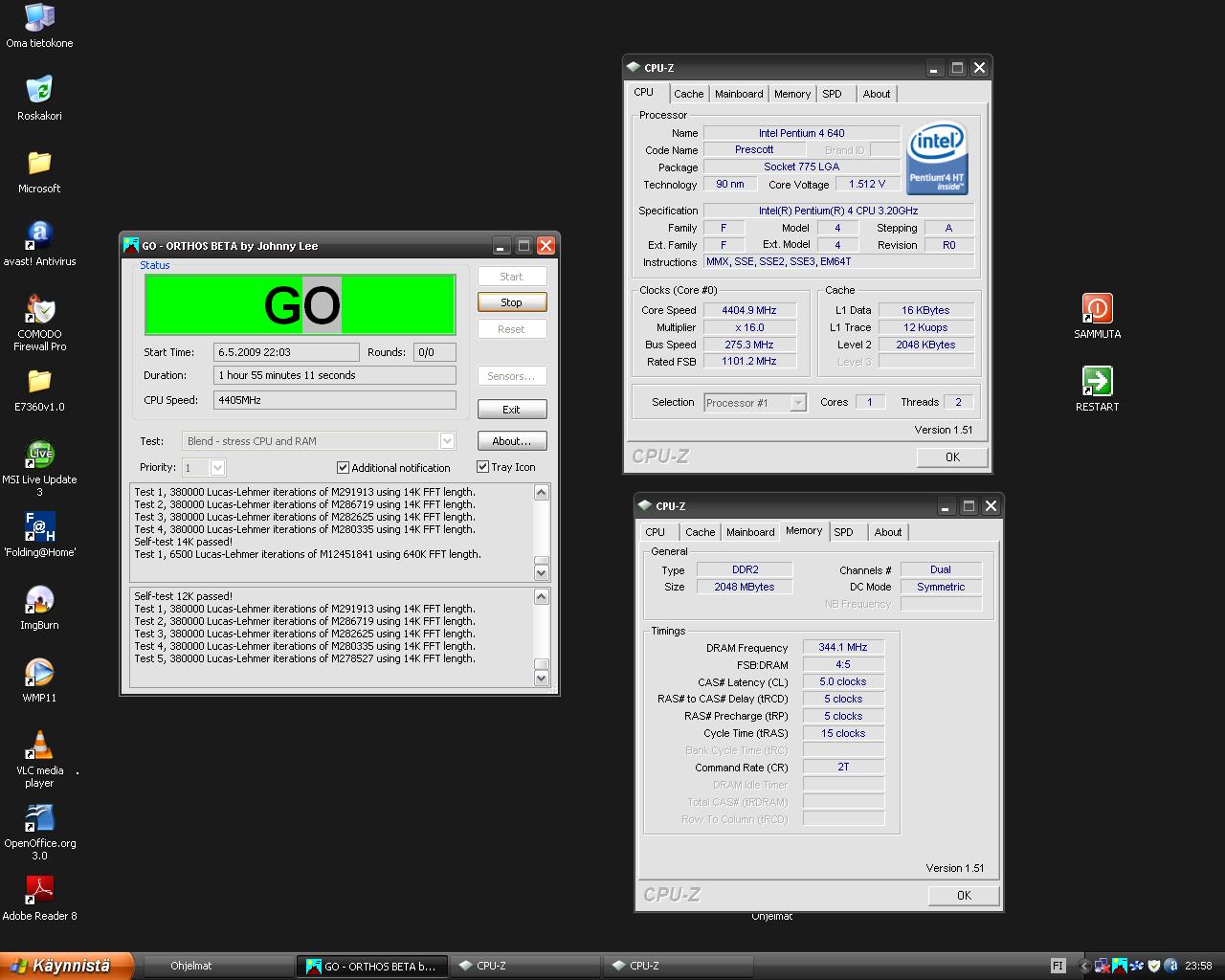Click the Rounds field showing 0/0

pos(434,352)
